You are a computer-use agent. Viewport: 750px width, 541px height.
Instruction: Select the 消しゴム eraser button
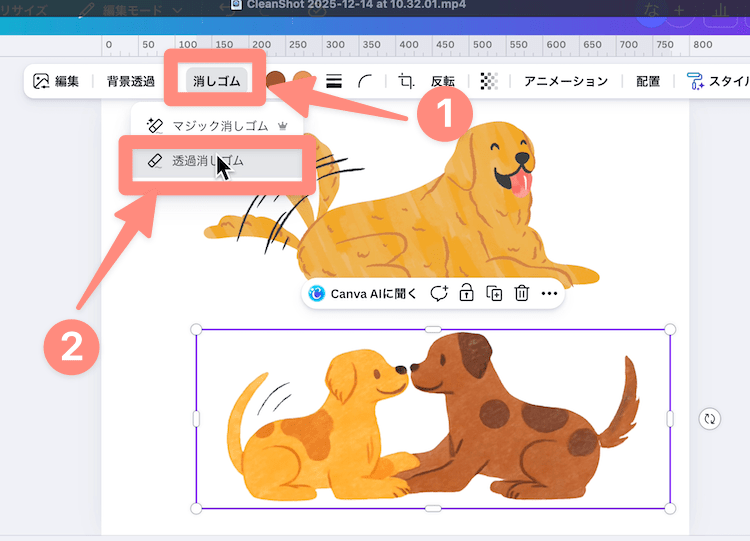pyautogui.click(x=216, y=81)
